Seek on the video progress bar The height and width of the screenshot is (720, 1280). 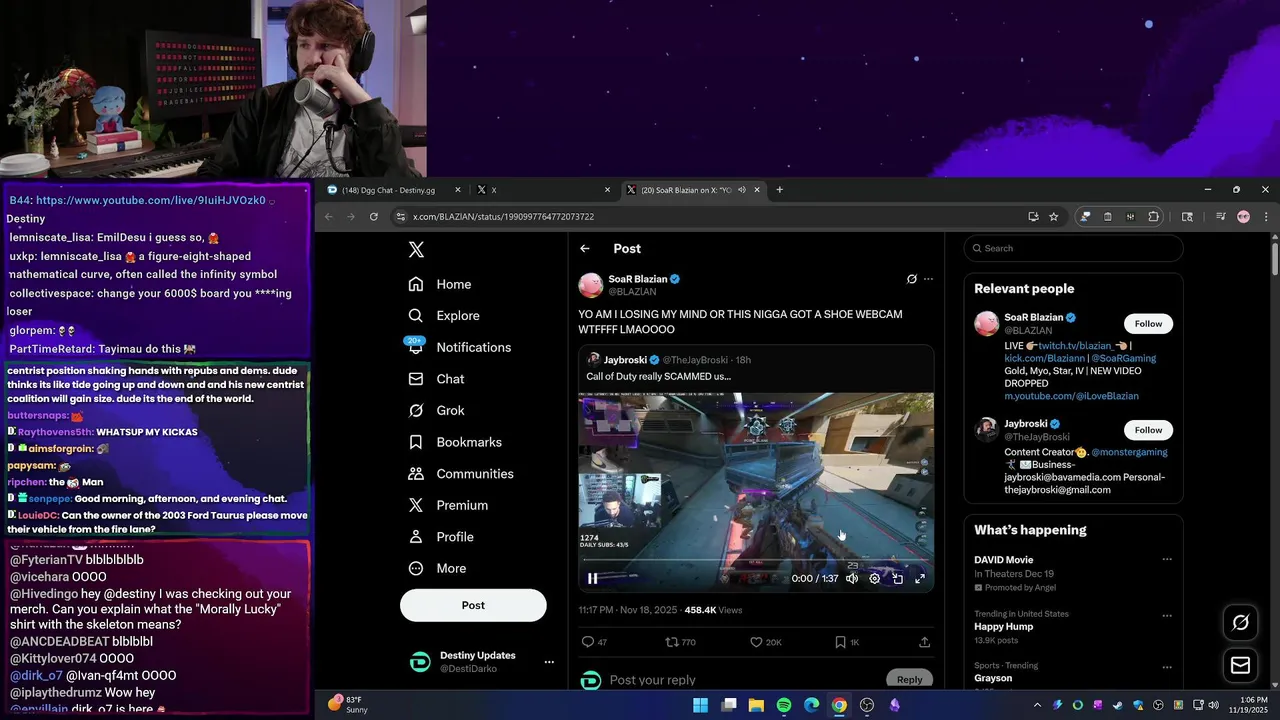coord(756,560)
